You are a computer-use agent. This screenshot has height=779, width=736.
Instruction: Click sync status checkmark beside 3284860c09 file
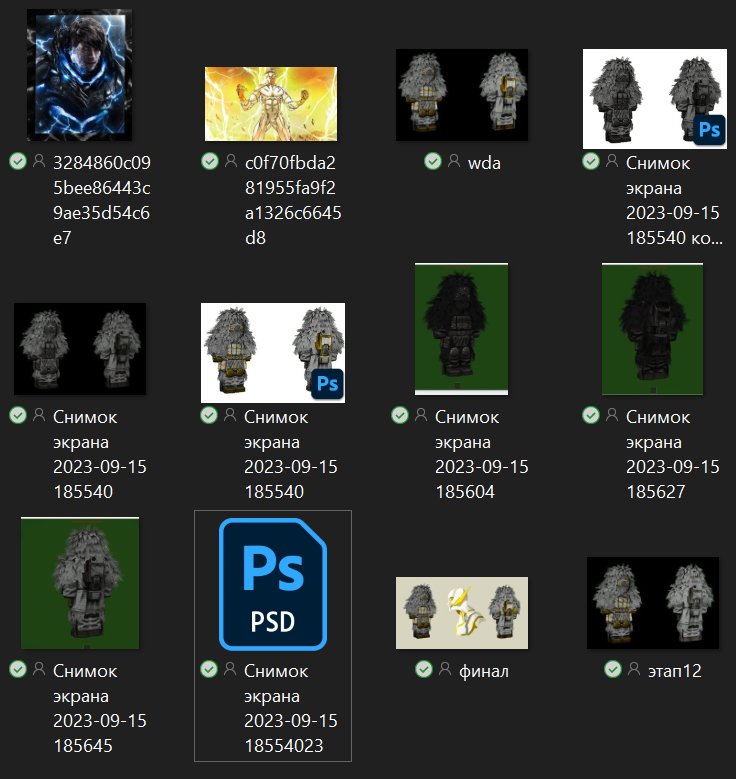point(18,161)
